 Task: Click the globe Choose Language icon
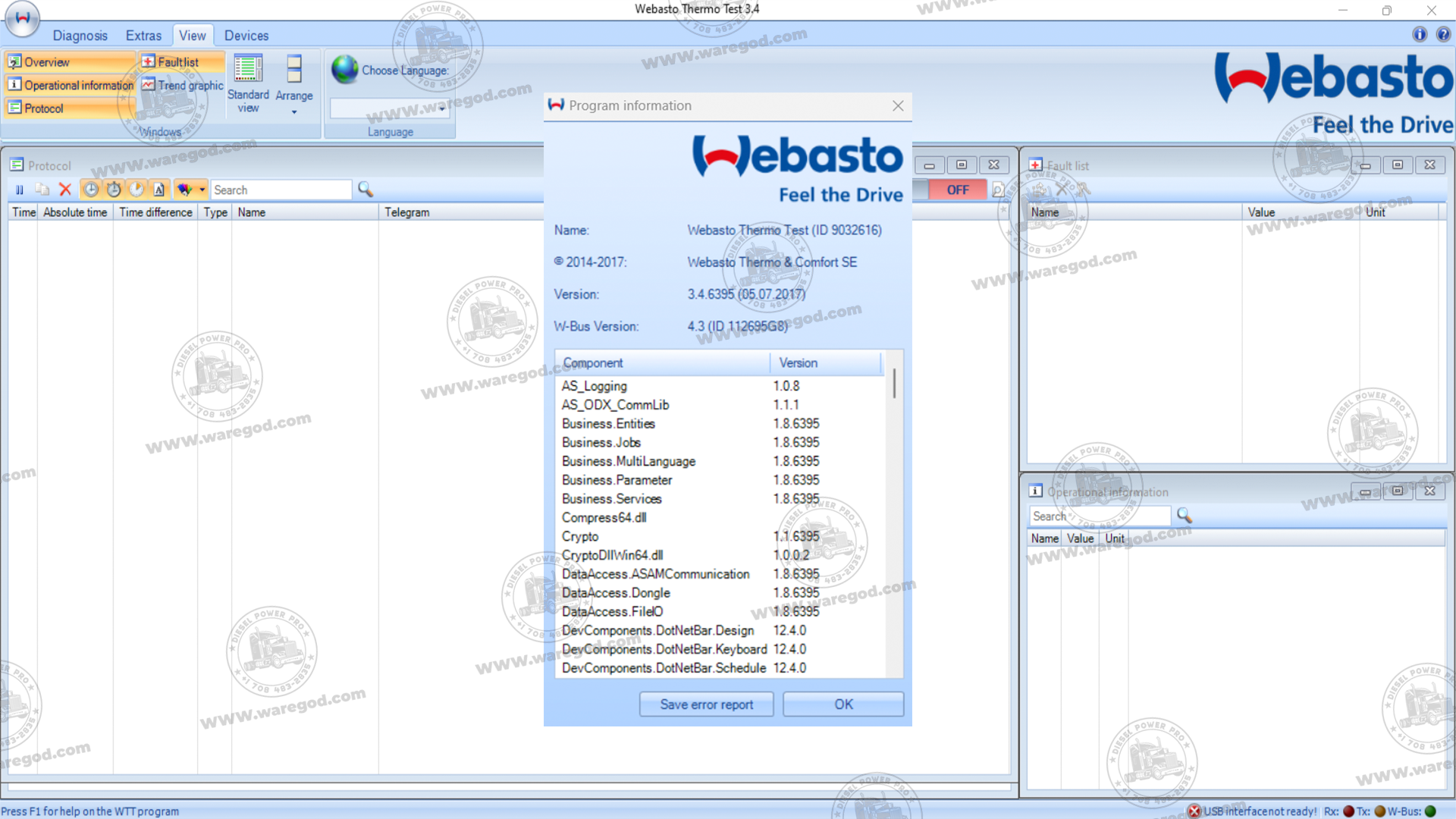point(345,70)
